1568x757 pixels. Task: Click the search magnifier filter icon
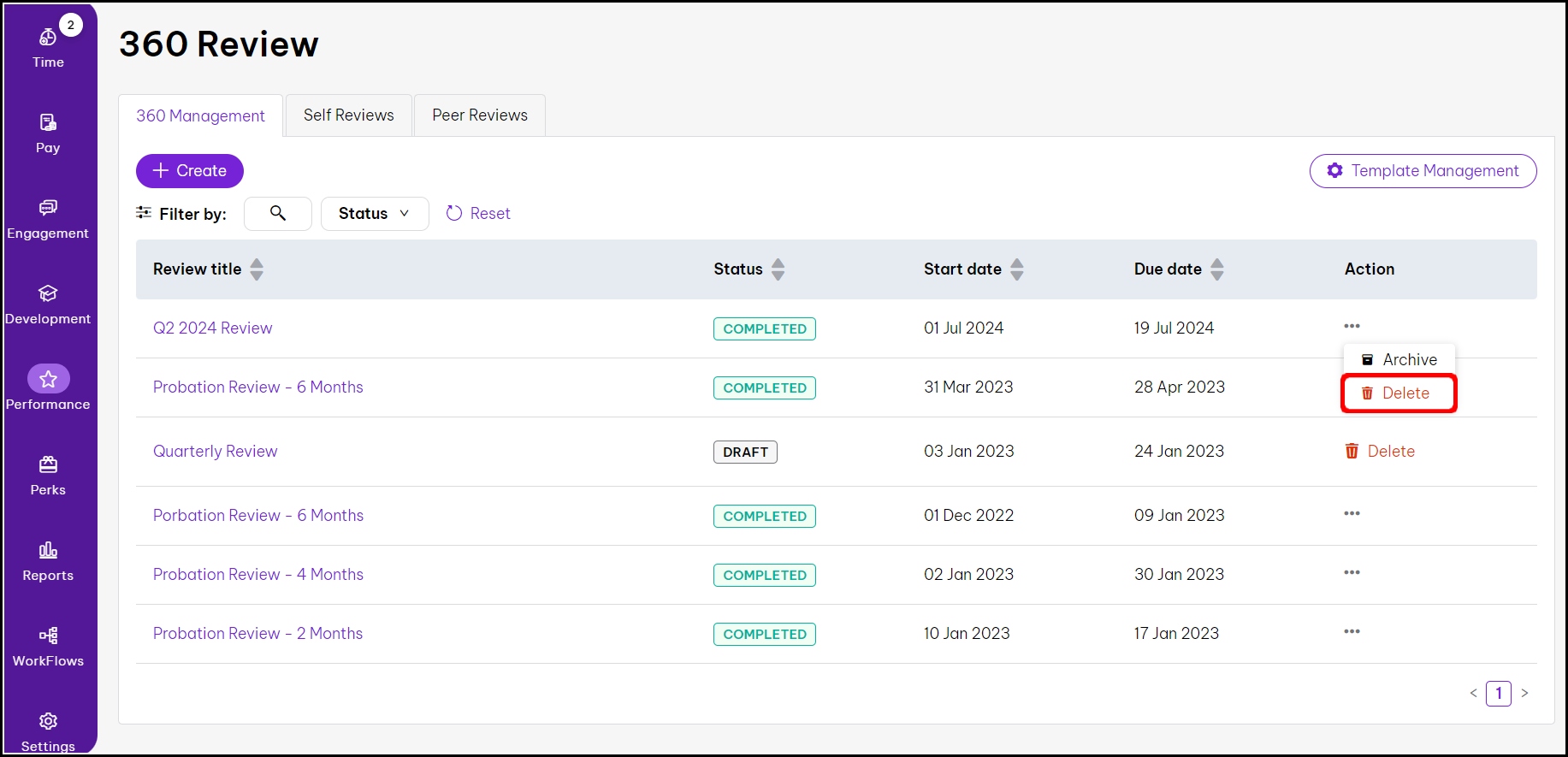[x=278, y=213]
